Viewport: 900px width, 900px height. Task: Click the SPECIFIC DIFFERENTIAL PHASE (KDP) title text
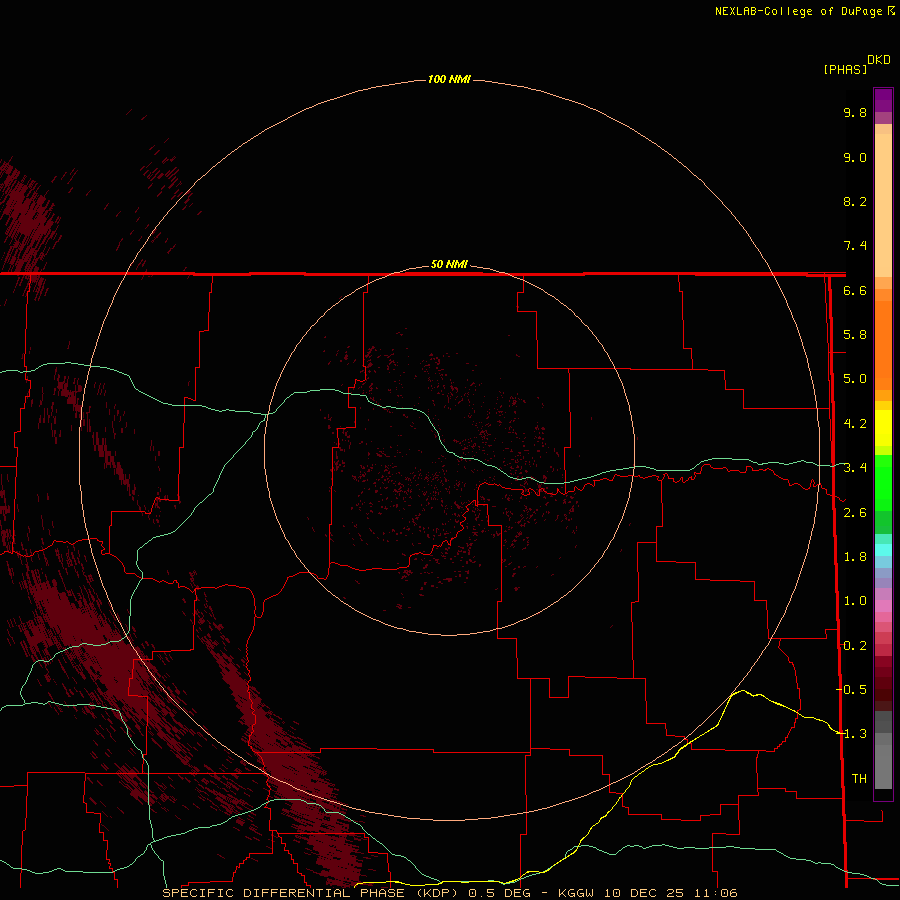pos(310,893)
